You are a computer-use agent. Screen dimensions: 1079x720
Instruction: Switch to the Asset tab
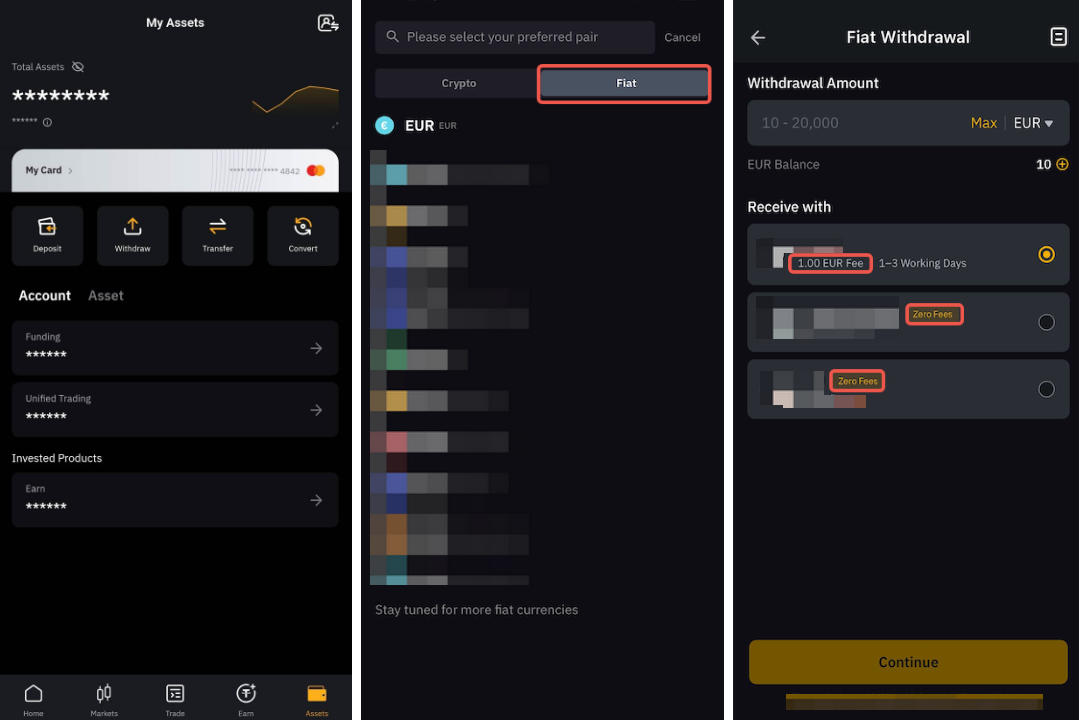click(106, 295)
